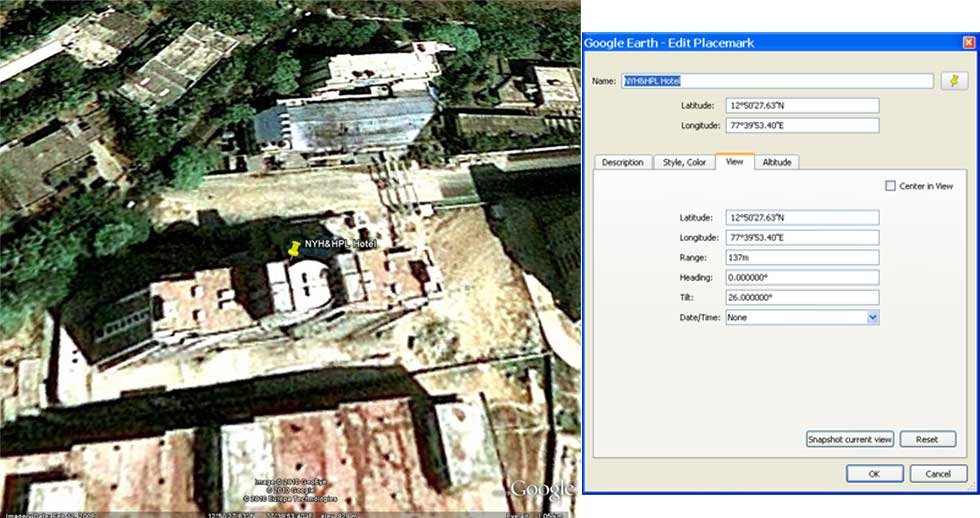Click the Latitude field inside the View tab
Screen dimensions: 980x518
pos(802,217)
